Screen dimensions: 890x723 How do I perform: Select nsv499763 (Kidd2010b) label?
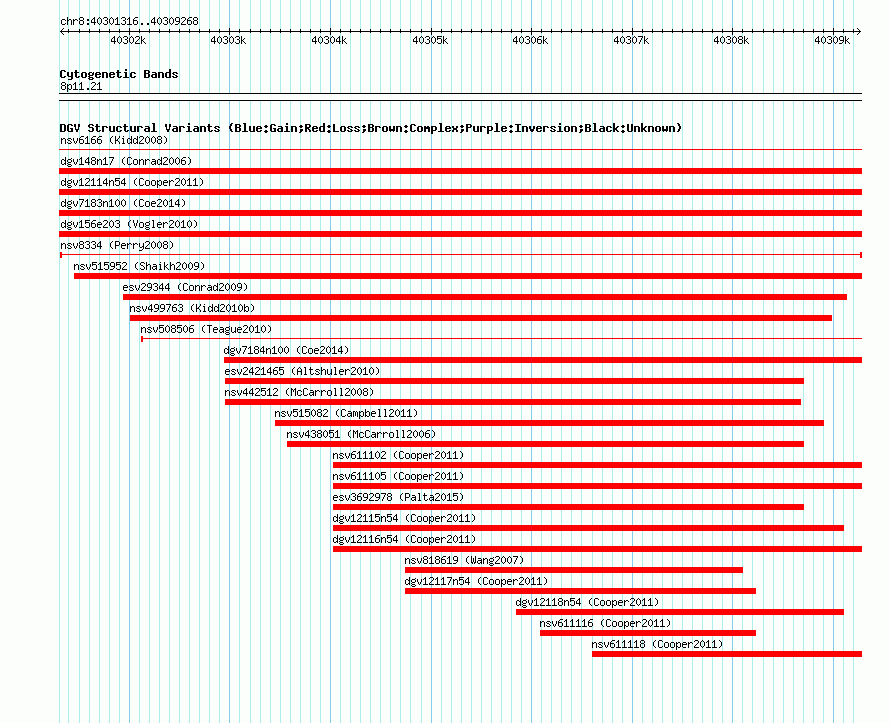[192, 308]
